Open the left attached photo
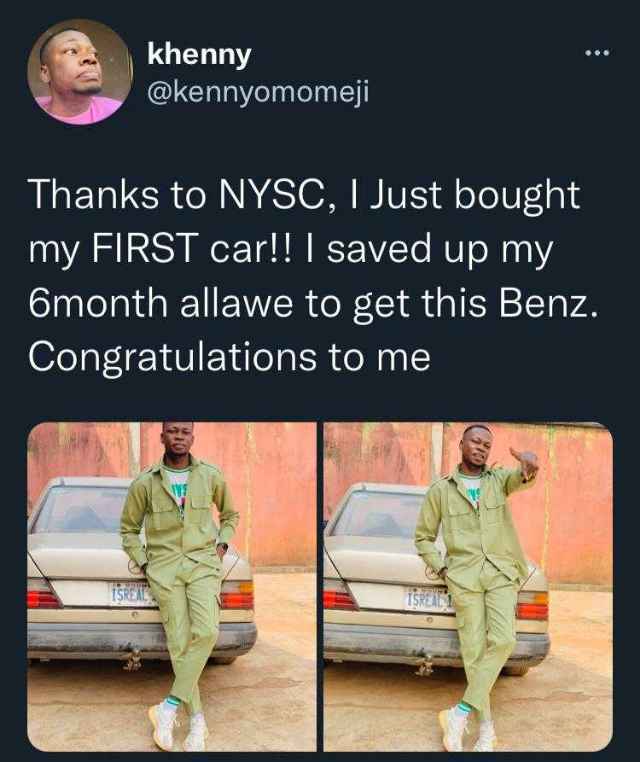The height and width of the screenshot is (762, 640). pos(172,587)
